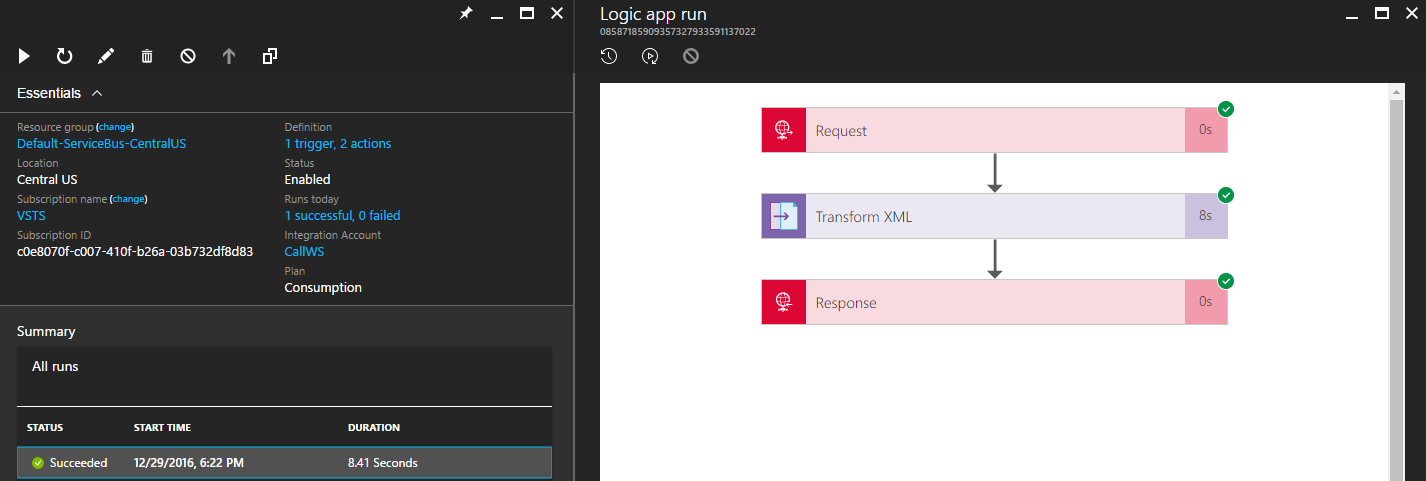Click the pin blade icon
Viewport: 1426px width, 481px height.
coord(465,13)
